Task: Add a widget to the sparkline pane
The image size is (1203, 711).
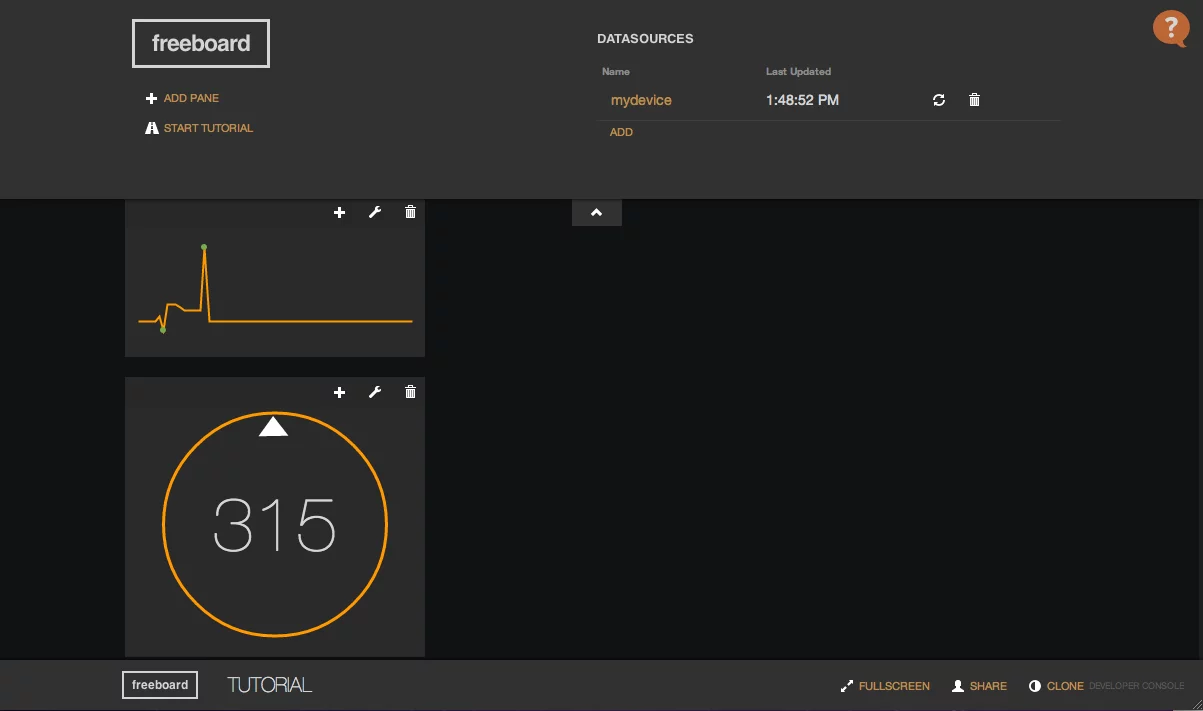Action: pos(340,212)
